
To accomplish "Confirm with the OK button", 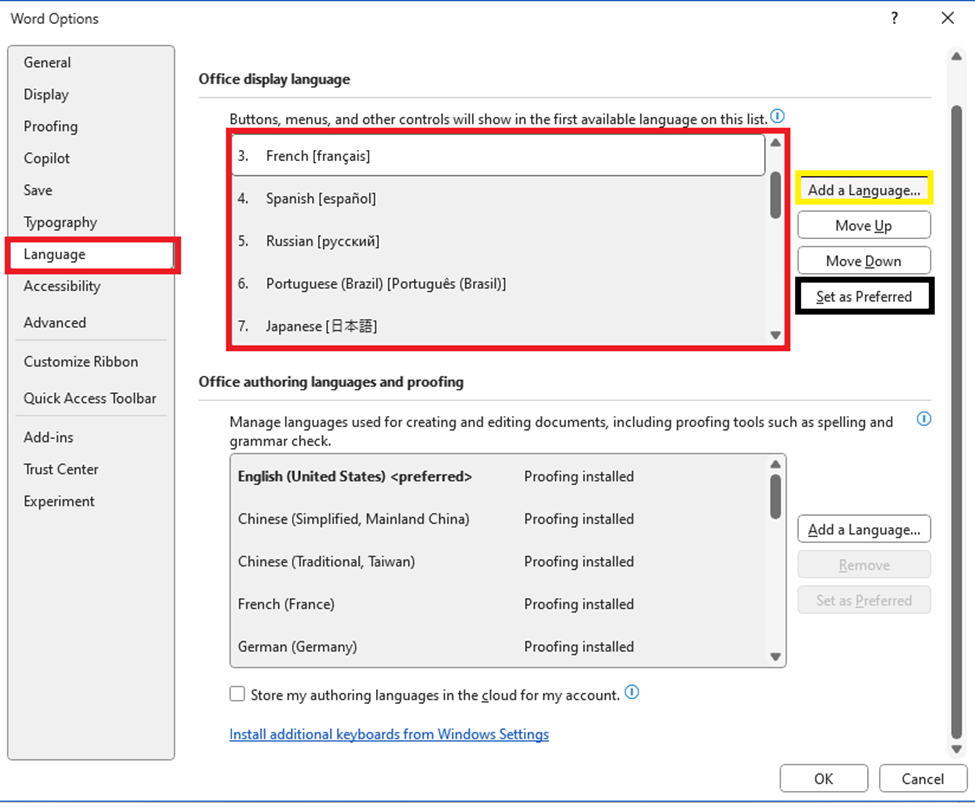I will 823,779.
